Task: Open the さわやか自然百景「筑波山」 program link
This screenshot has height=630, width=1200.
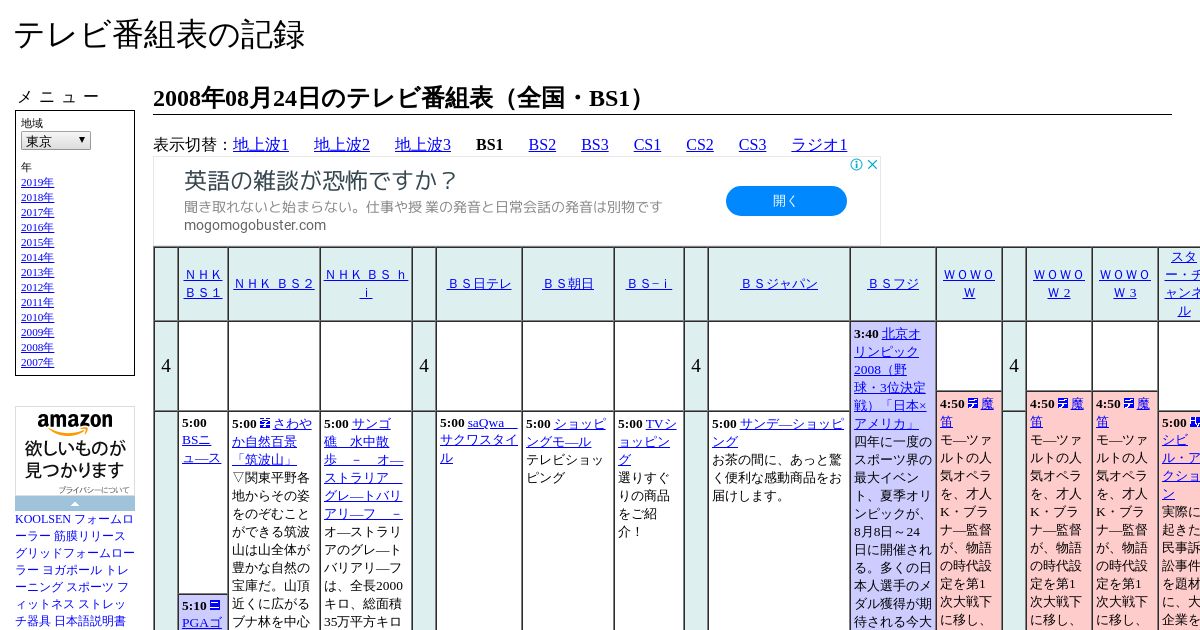Action: coord(271,442)
